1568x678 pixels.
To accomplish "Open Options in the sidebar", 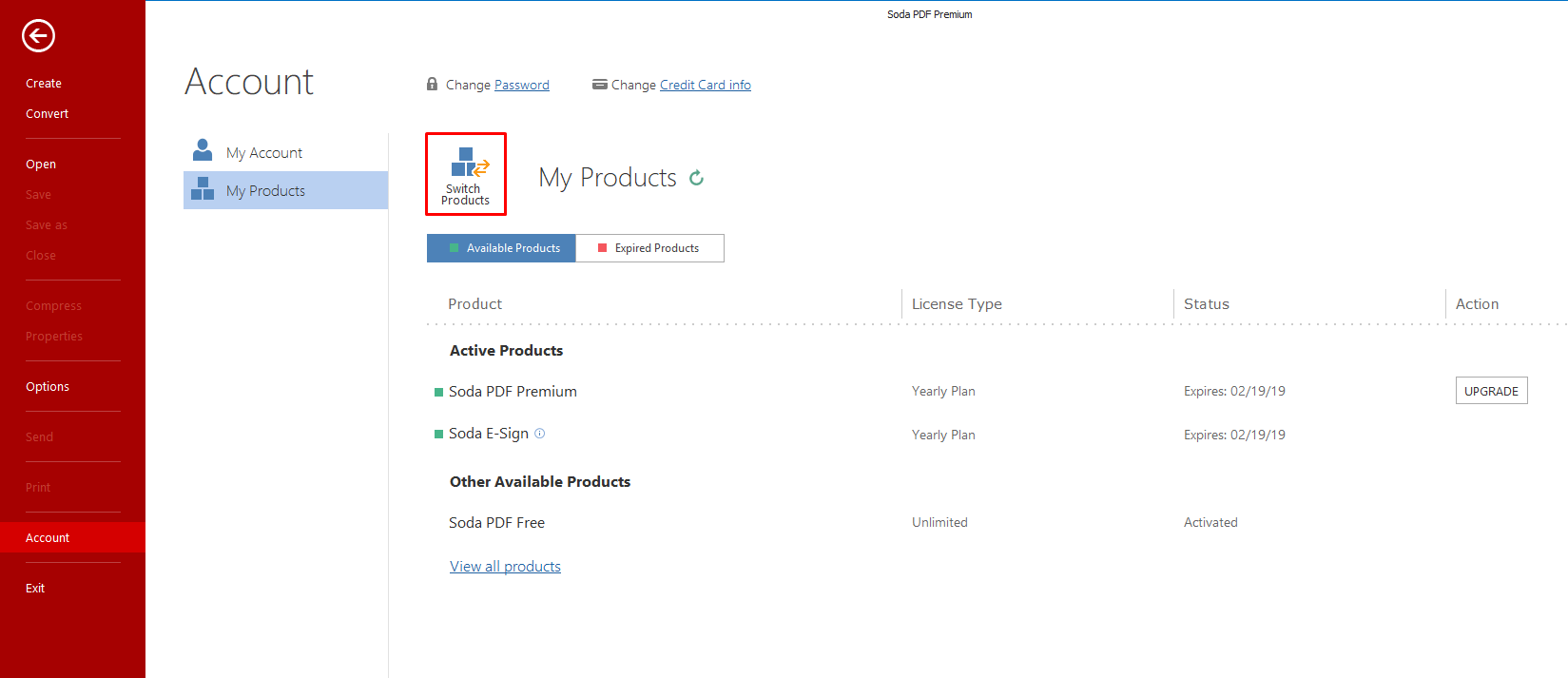I will point(48,387).
